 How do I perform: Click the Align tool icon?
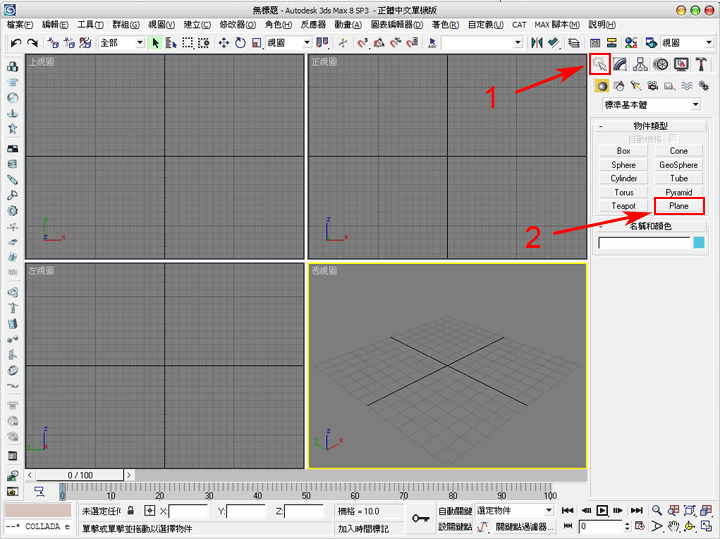pyautogui.click(x=553, y=43)
